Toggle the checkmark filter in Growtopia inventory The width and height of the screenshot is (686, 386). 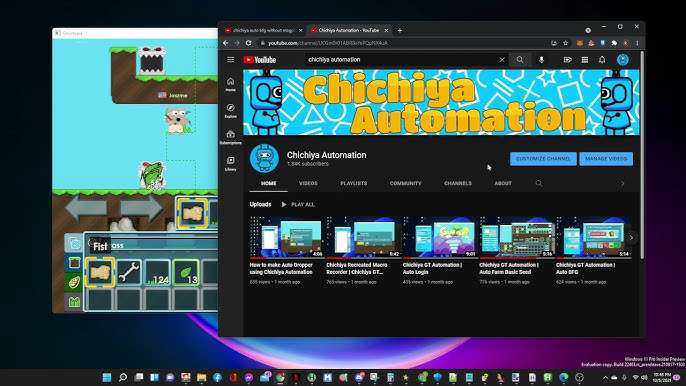[74, 243]
